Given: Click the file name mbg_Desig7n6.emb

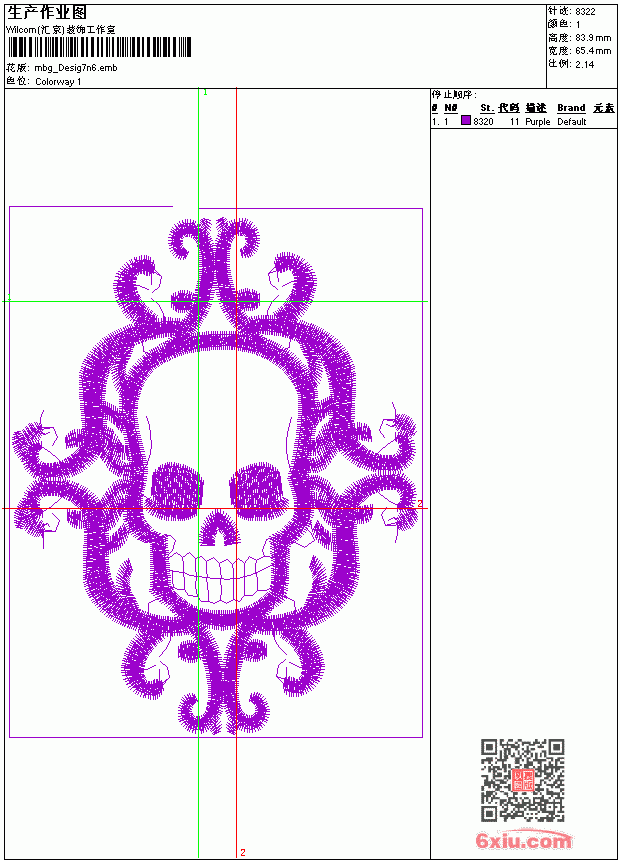Looking at the screenshot, I should [76, 68].
